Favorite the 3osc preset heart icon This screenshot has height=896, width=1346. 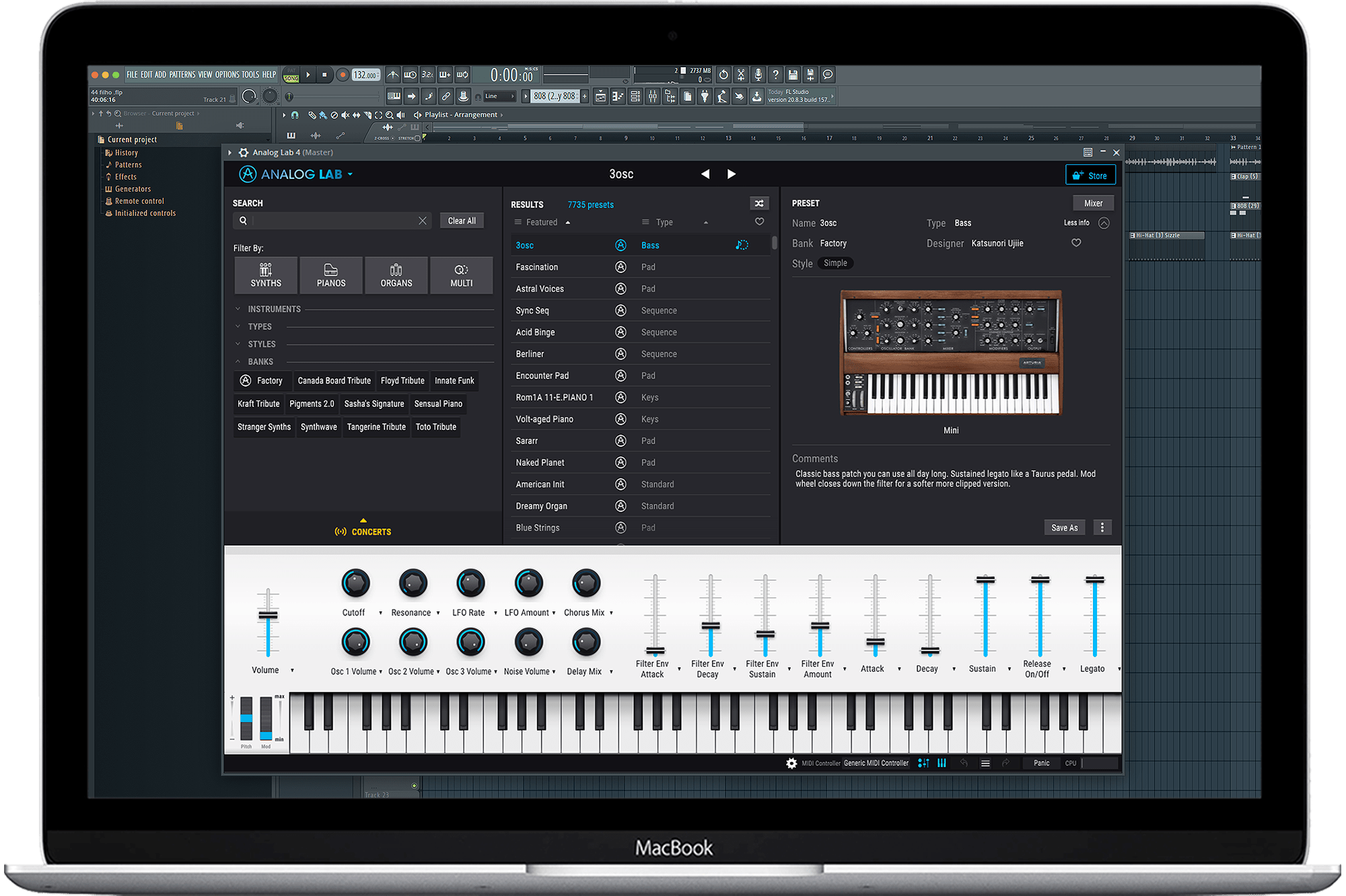pyautogui.click(x=1076, y=243)
